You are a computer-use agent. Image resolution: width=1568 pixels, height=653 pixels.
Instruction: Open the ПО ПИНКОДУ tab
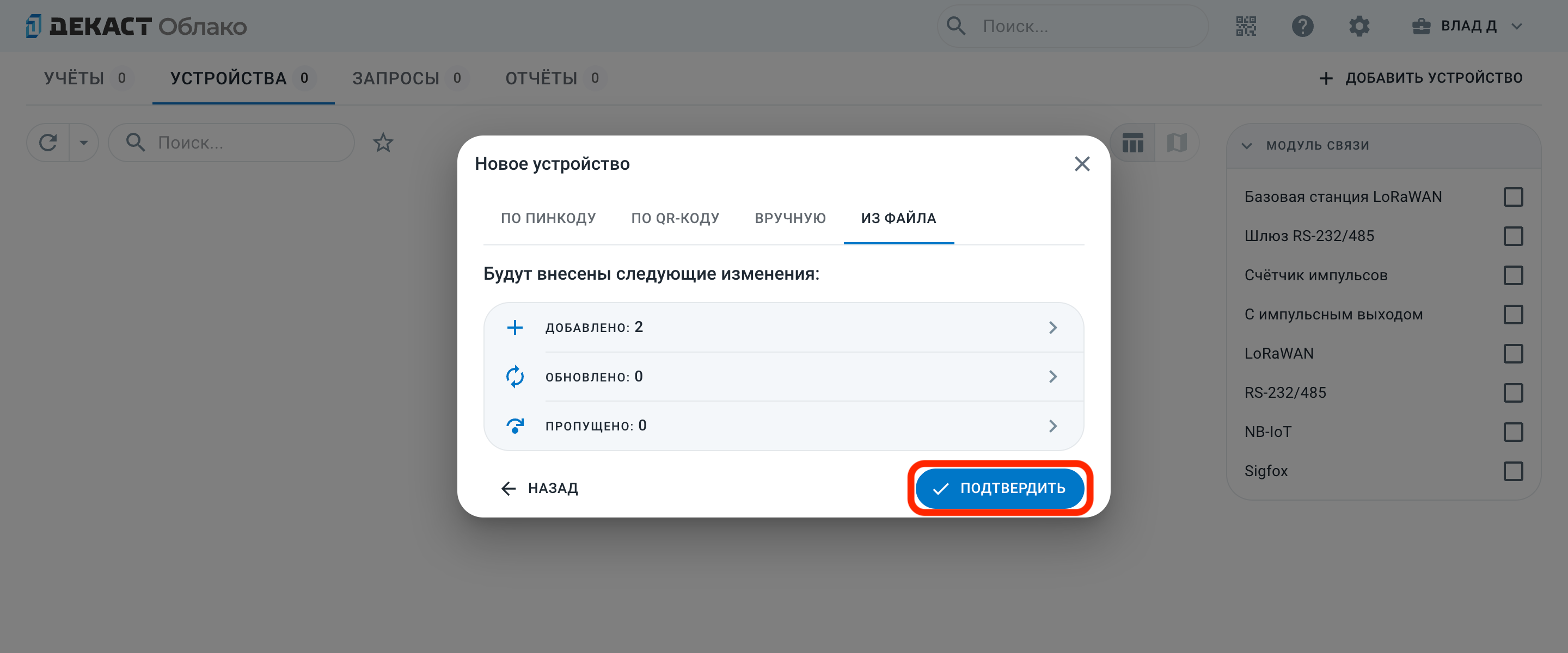pos(548,217)
